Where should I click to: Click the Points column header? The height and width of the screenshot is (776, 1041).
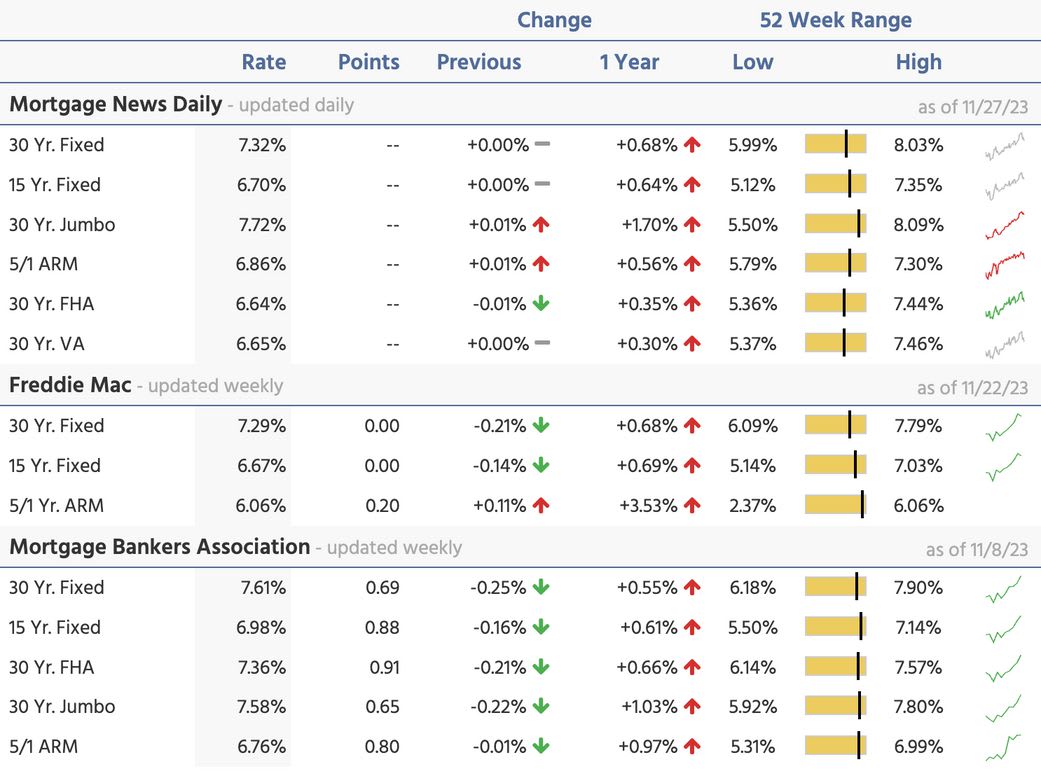369,62
